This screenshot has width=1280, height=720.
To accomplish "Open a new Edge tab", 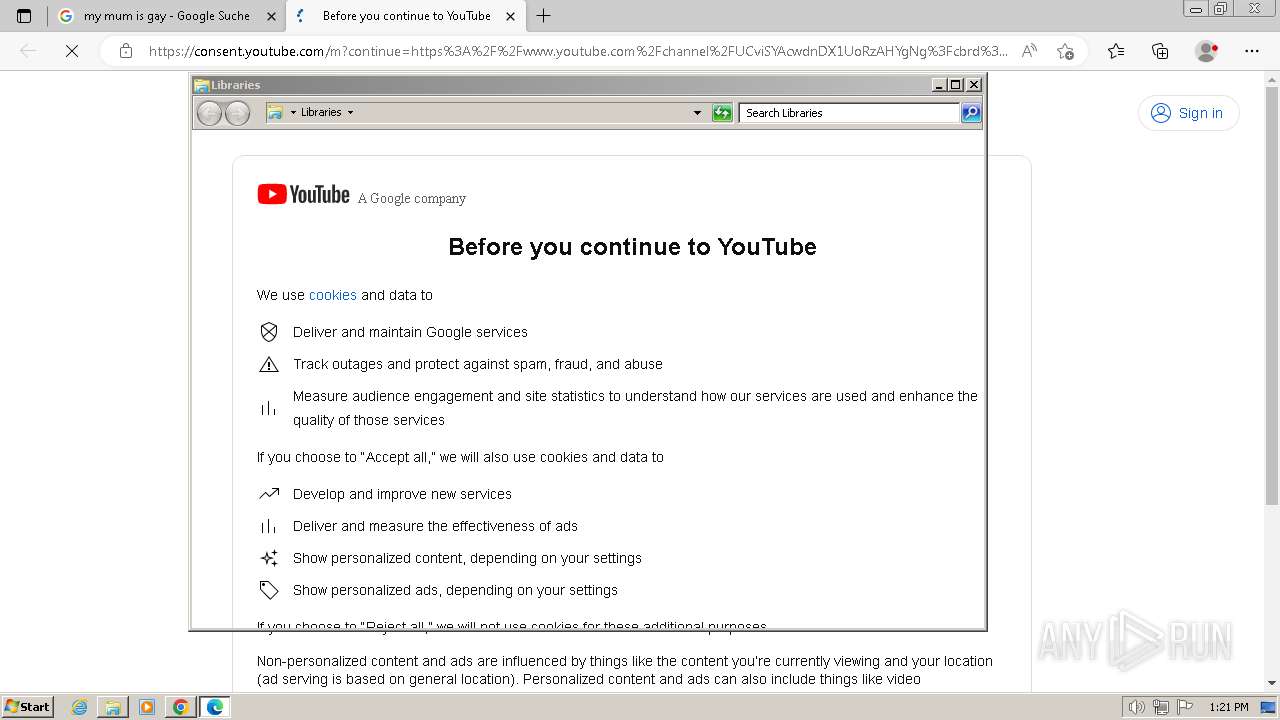I will 543,16.
